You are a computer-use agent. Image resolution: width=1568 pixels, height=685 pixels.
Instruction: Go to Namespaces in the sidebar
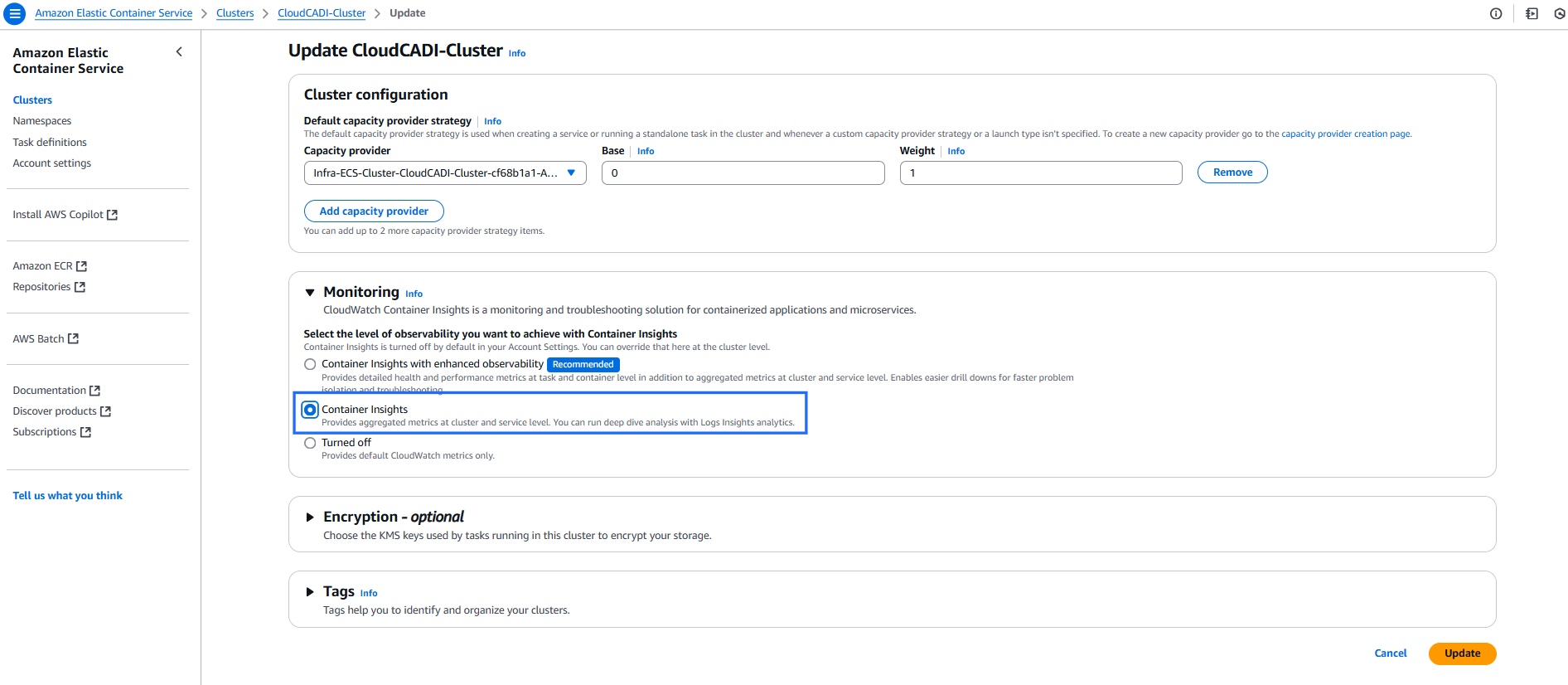click(42, 121)
